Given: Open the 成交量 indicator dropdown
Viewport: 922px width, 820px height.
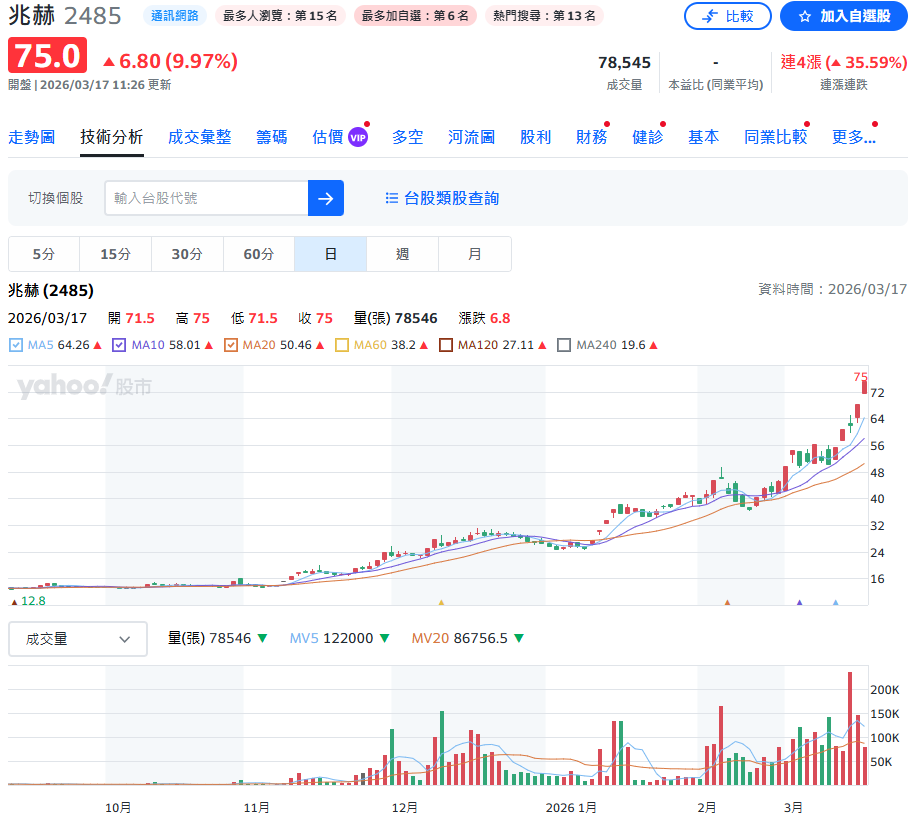Looking at the screenshot, I should [78, 639].
